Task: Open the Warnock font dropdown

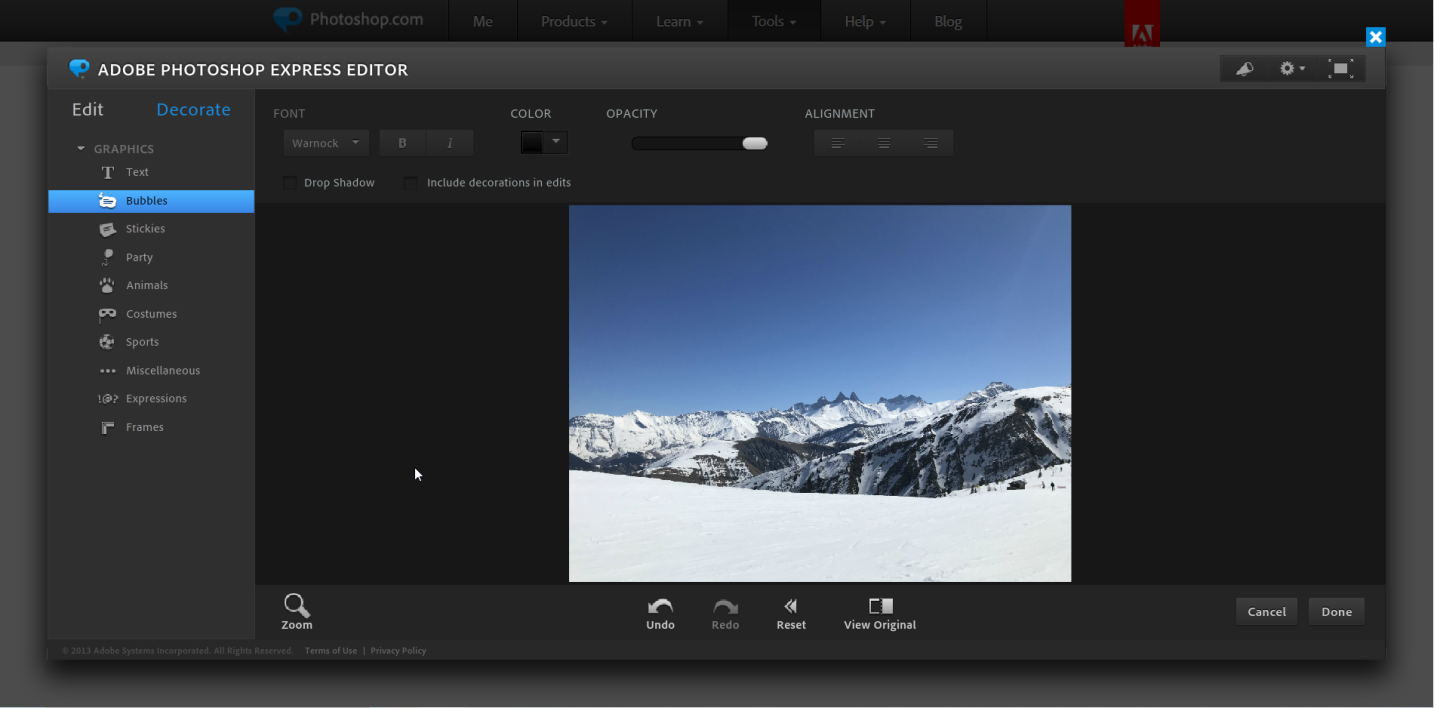Action: pyautogui.click(x=326, y=143)
